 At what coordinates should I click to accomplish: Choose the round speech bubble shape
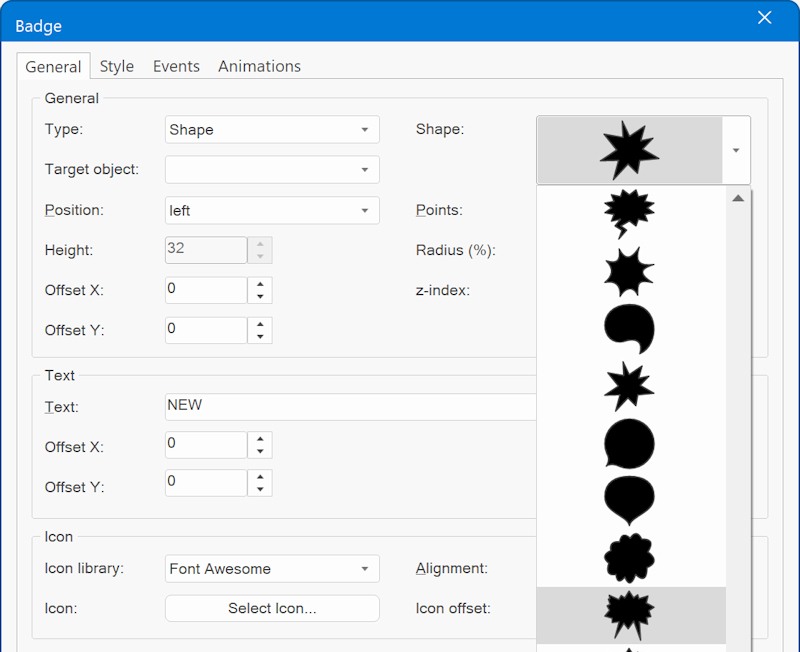[630, 444]
